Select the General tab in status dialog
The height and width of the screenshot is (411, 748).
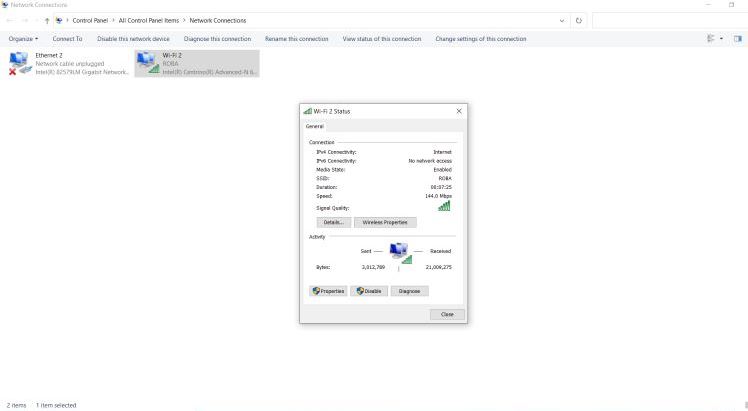tap(314, 126)
